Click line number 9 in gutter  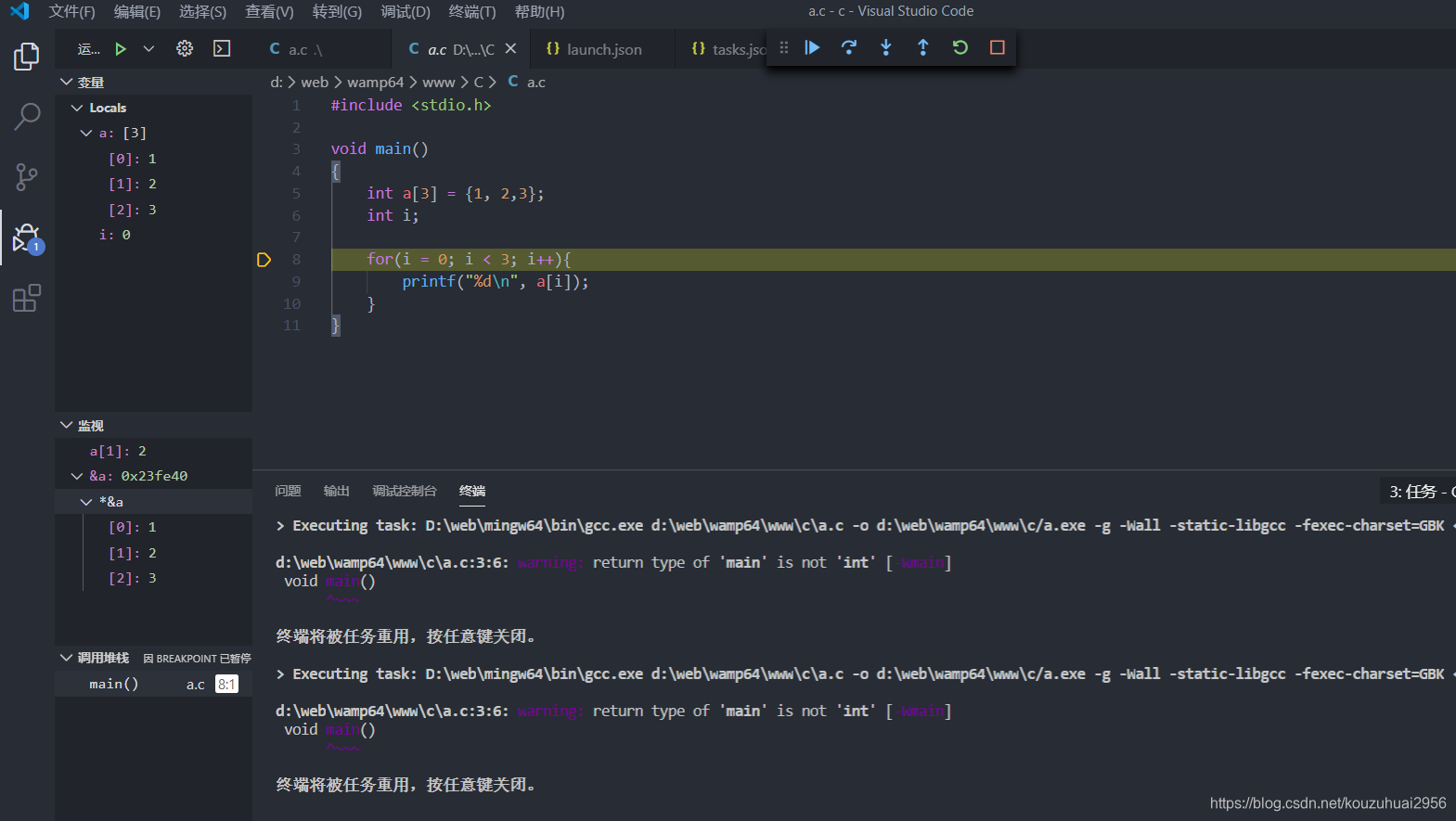pos(296,282)
